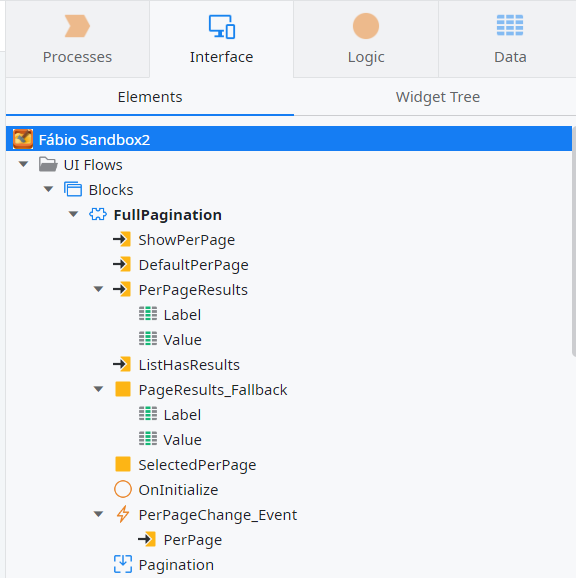Select the Elements sub-tab
This screenshot has height=578, width=576.
click(x=150, y=97)
